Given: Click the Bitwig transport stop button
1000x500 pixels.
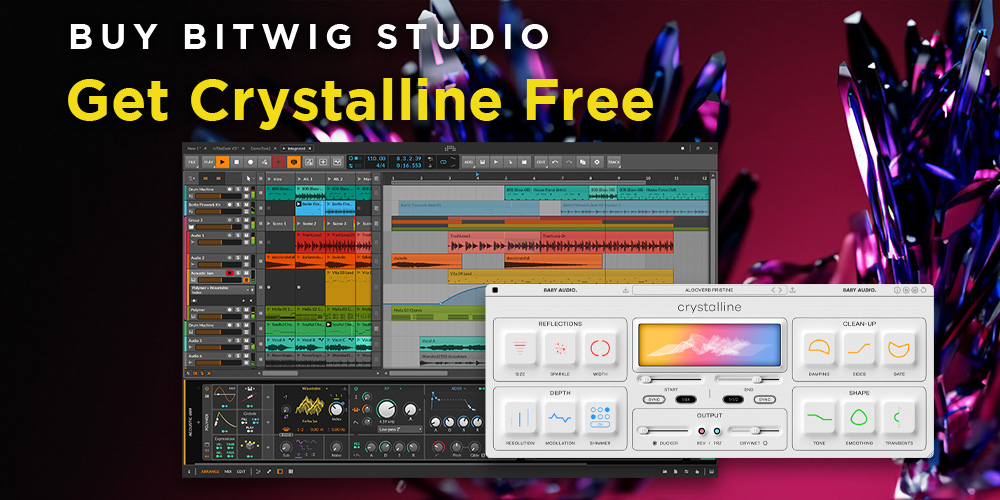Looking at the screenshot, I should [236, 162].
